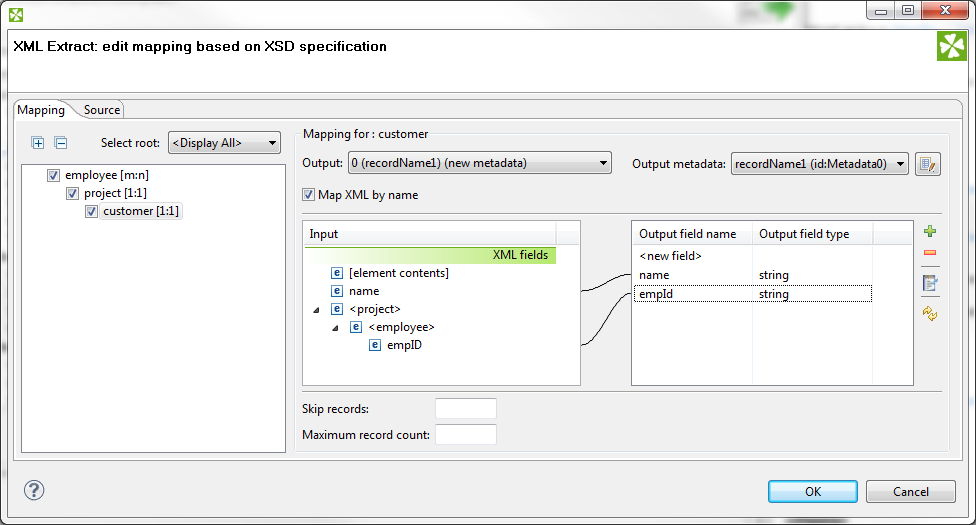
Task: Uncheck the employee [m:n] checkbox
Action: pos(54,175)
